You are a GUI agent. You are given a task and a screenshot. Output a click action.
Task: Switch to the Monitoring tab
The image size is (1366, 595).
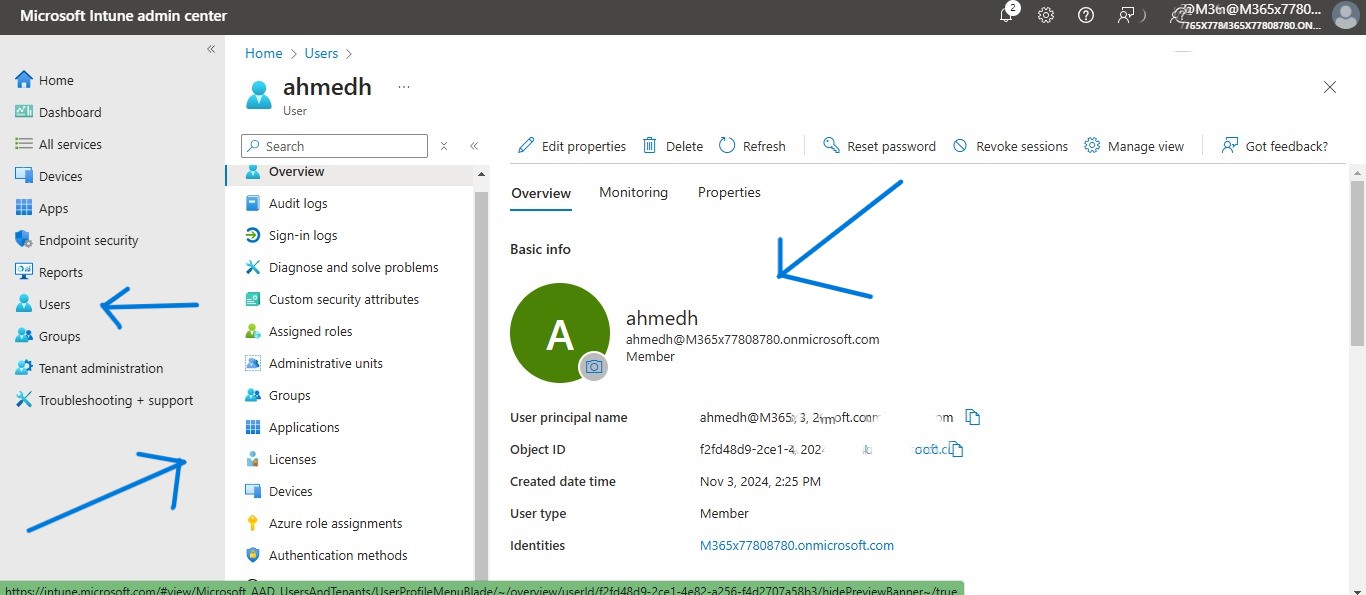pos(633,192)
